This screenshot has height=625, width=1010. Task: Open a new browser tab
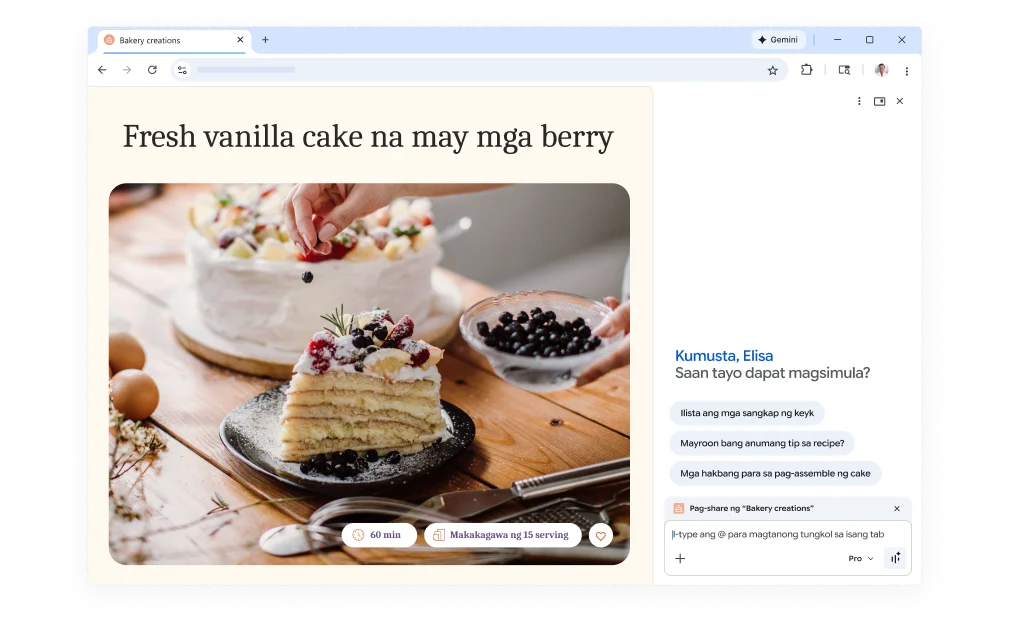(265, 40)
